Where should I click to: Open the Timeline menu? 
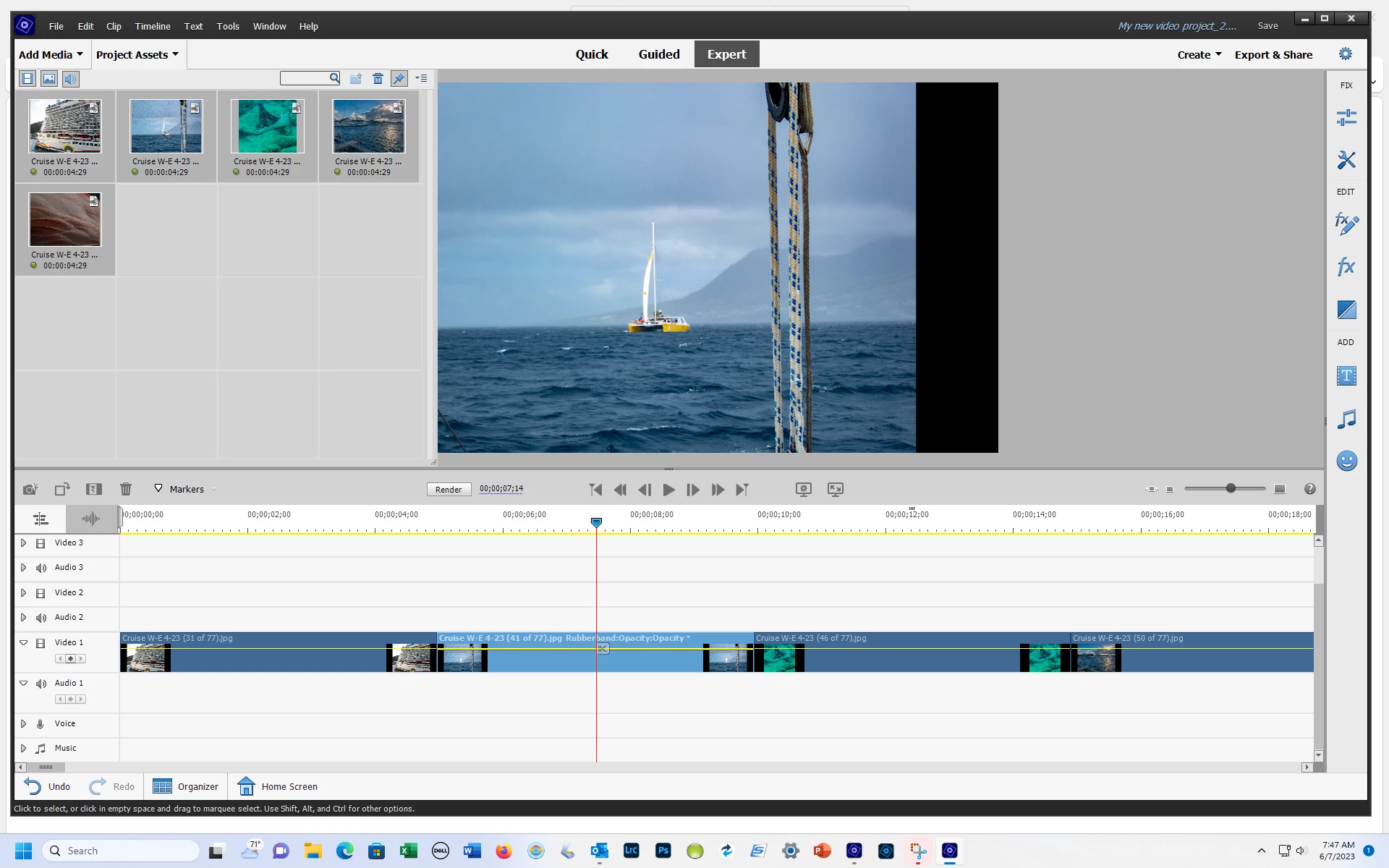153,26
